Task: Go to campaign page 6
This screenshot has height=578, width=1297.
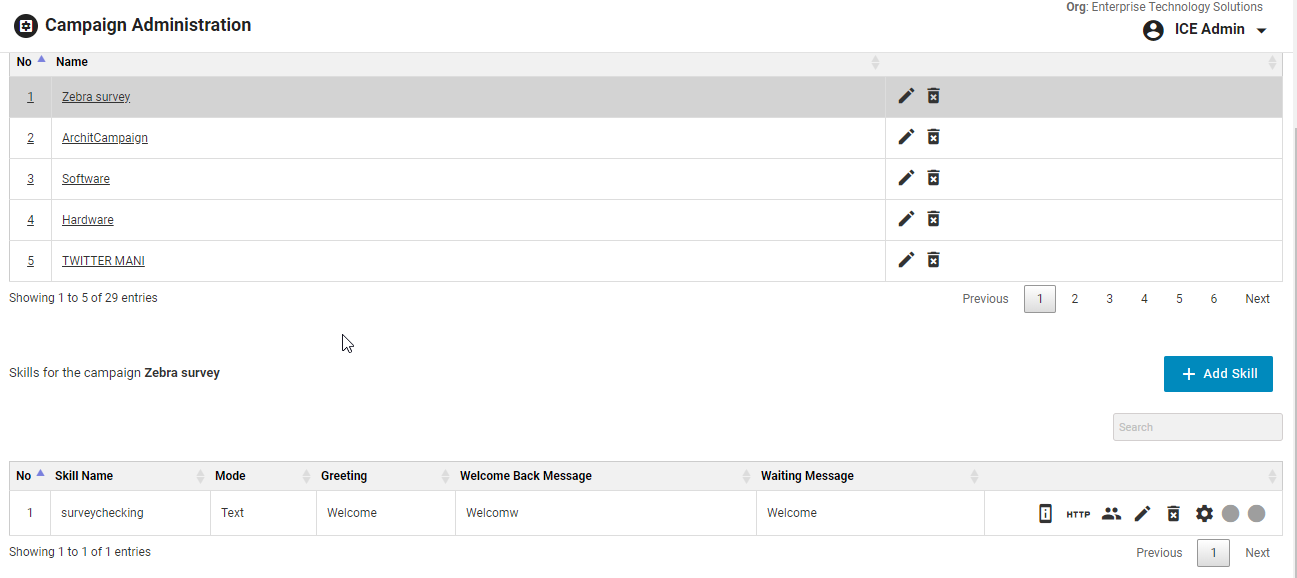Action: click(1213, 299)
